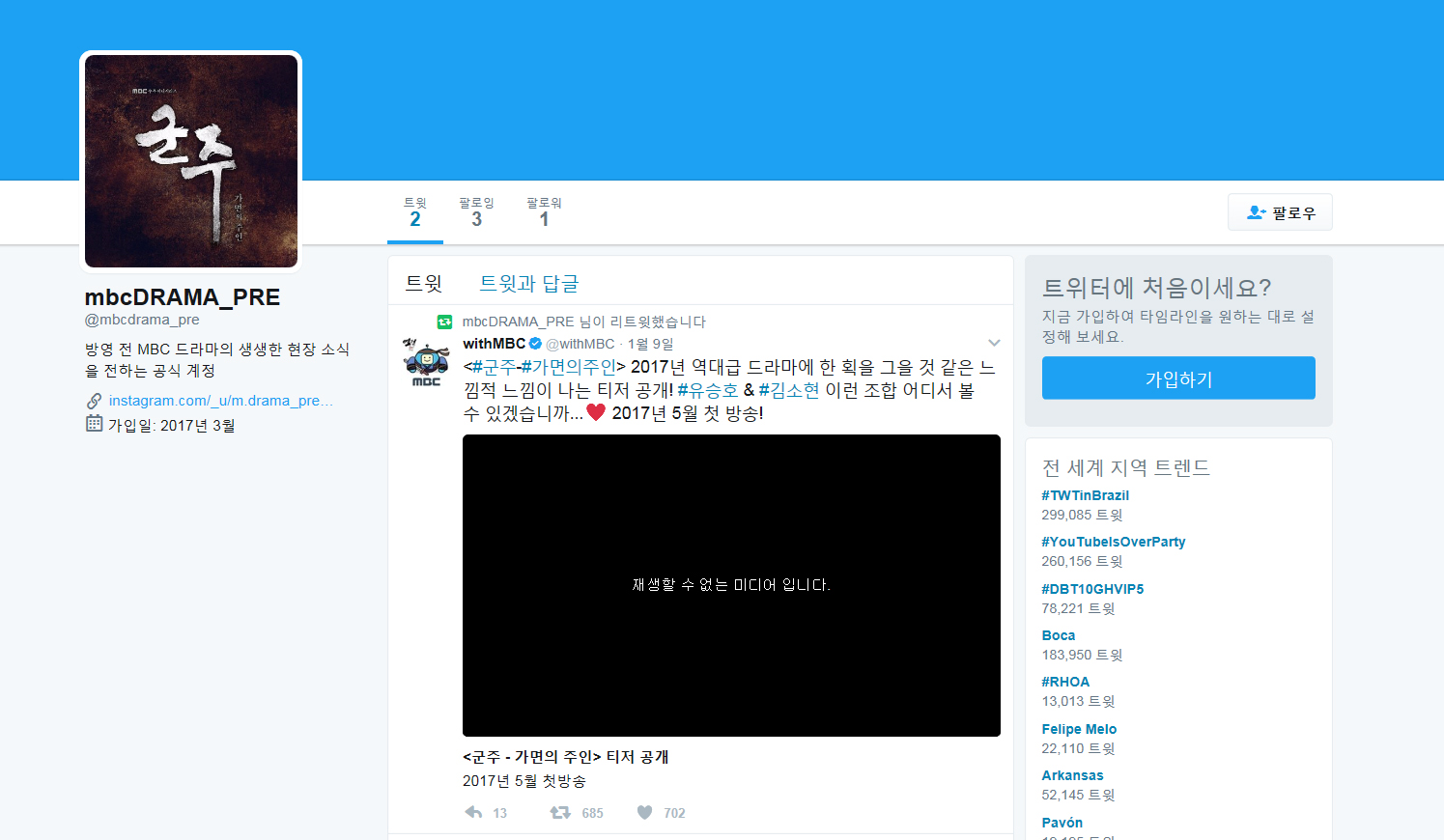The width and height of the screenshot is (1444, 840).
Task: Open the #유승호 hashtag
Action: (x=708, y=390)
